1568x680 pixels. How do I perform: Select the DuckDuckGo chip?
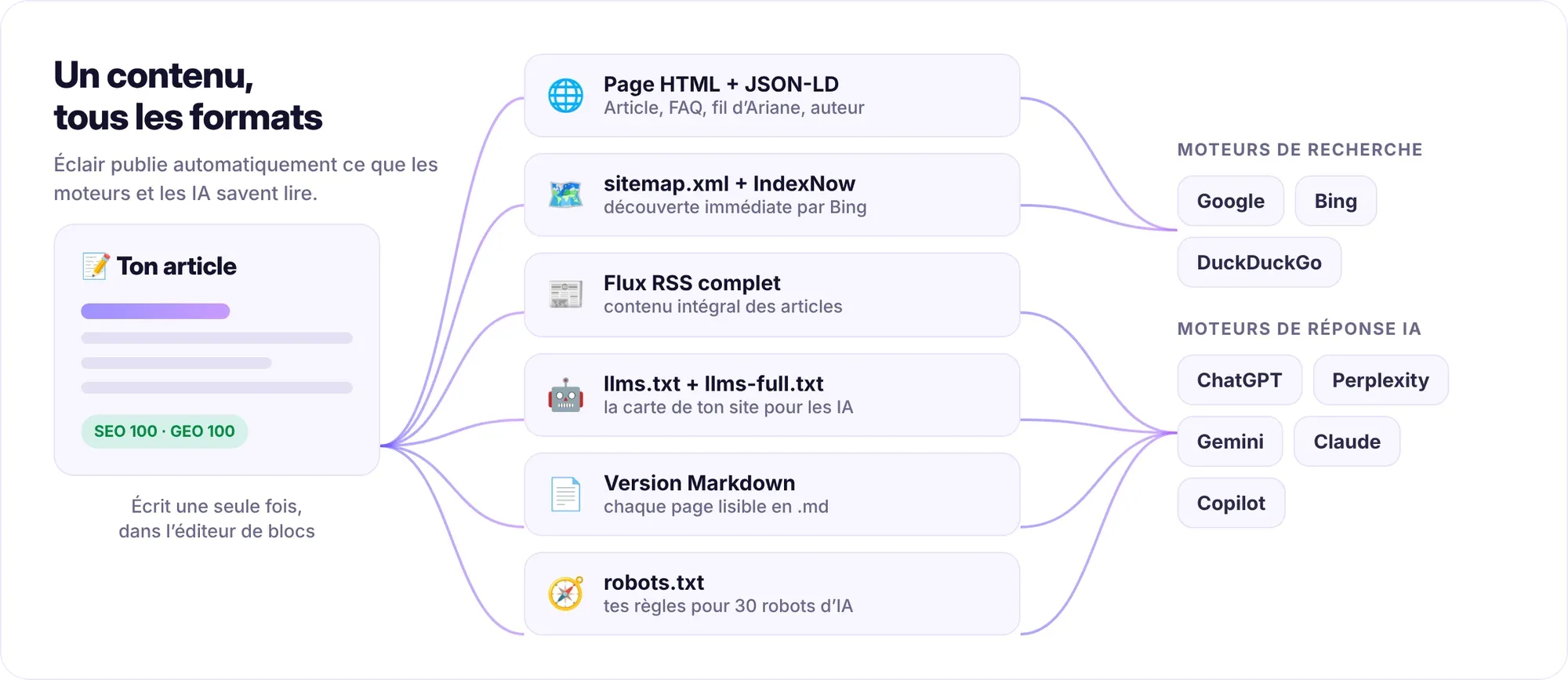[x=1259, y=262]
